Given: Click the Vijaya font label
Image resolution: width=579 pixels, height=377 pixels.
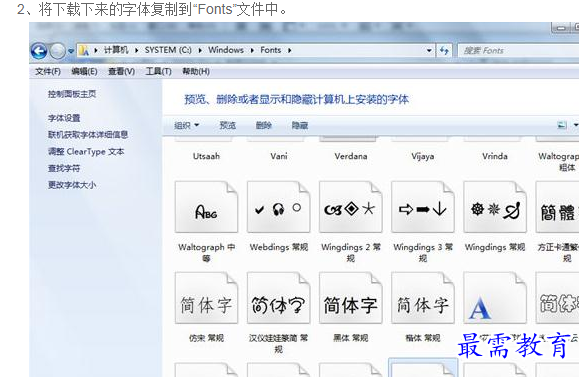Looking at the screenshot, I should (423, 156).
